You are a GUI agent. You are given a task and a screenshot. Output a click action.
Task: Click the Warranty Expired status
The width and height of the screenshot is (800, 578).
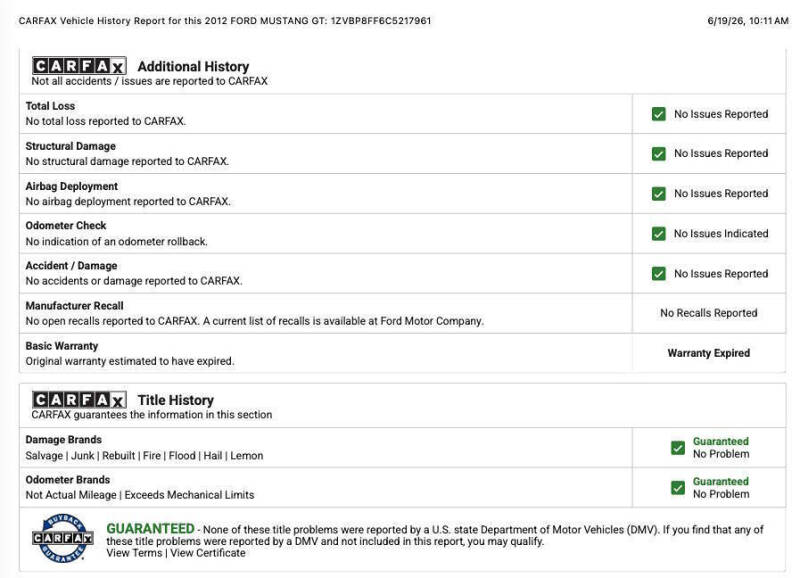coord(709,353)
